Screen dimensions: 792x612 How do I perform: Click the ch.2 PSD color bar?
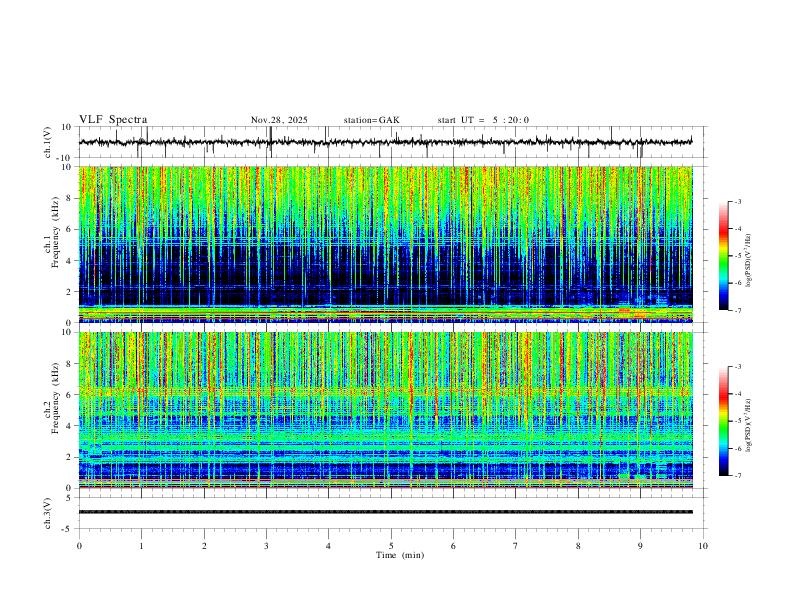tap(723, 421)
